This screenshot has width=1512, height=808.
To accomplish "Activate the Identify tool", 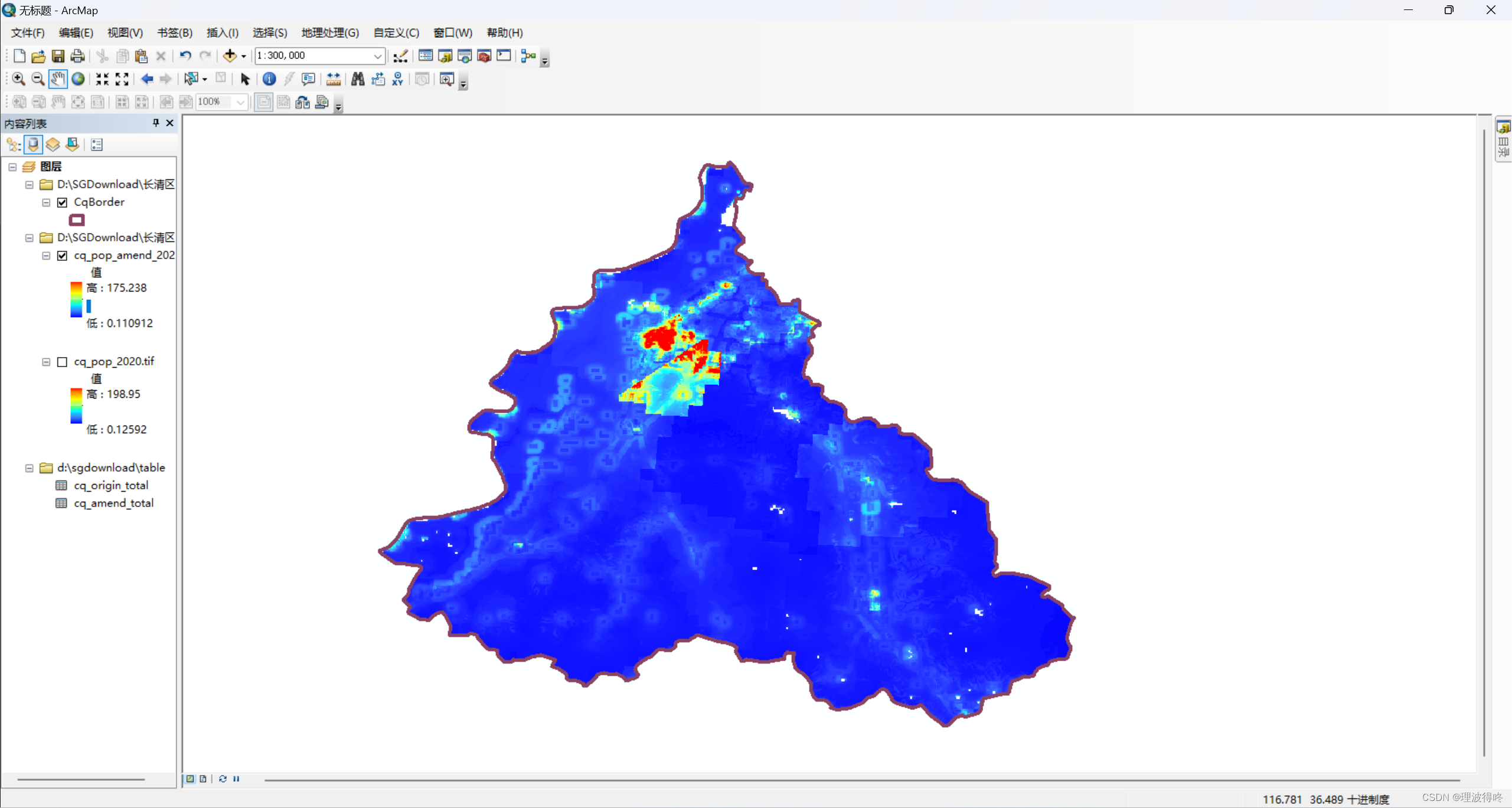I will coord(269,79).
